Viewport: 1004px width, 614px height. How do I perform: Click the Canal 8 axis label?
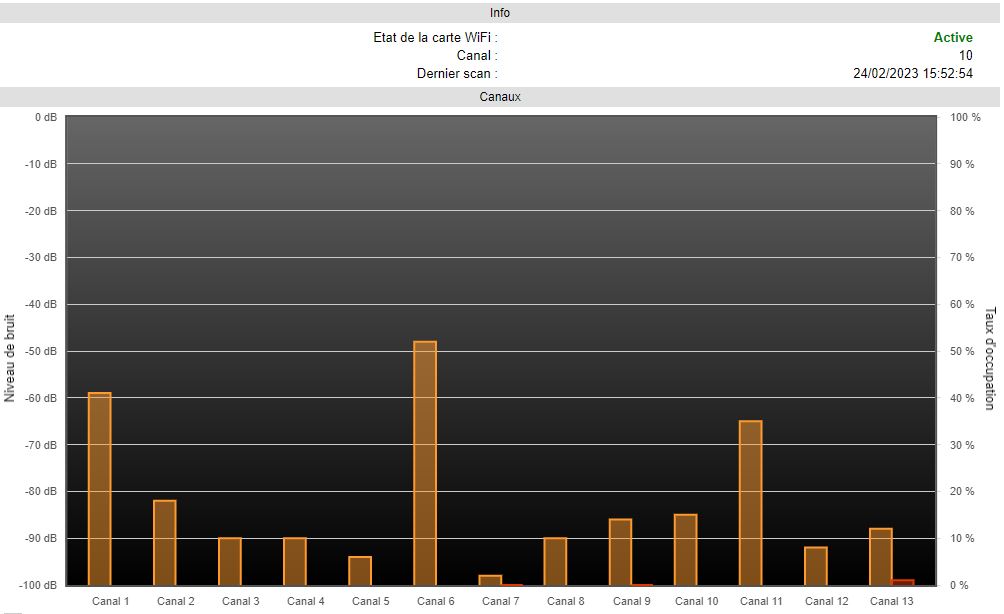(x=566, y=601)
